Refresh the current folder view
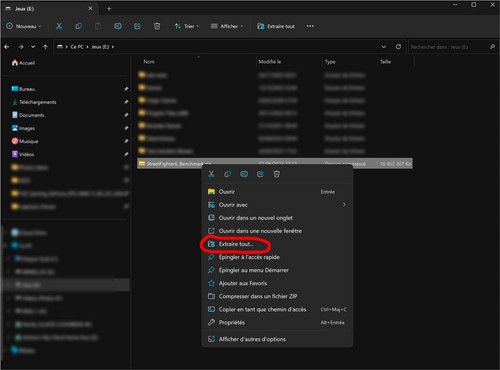Screen dimensions: 500x370 pyautogui.click(x=398, y=47)
